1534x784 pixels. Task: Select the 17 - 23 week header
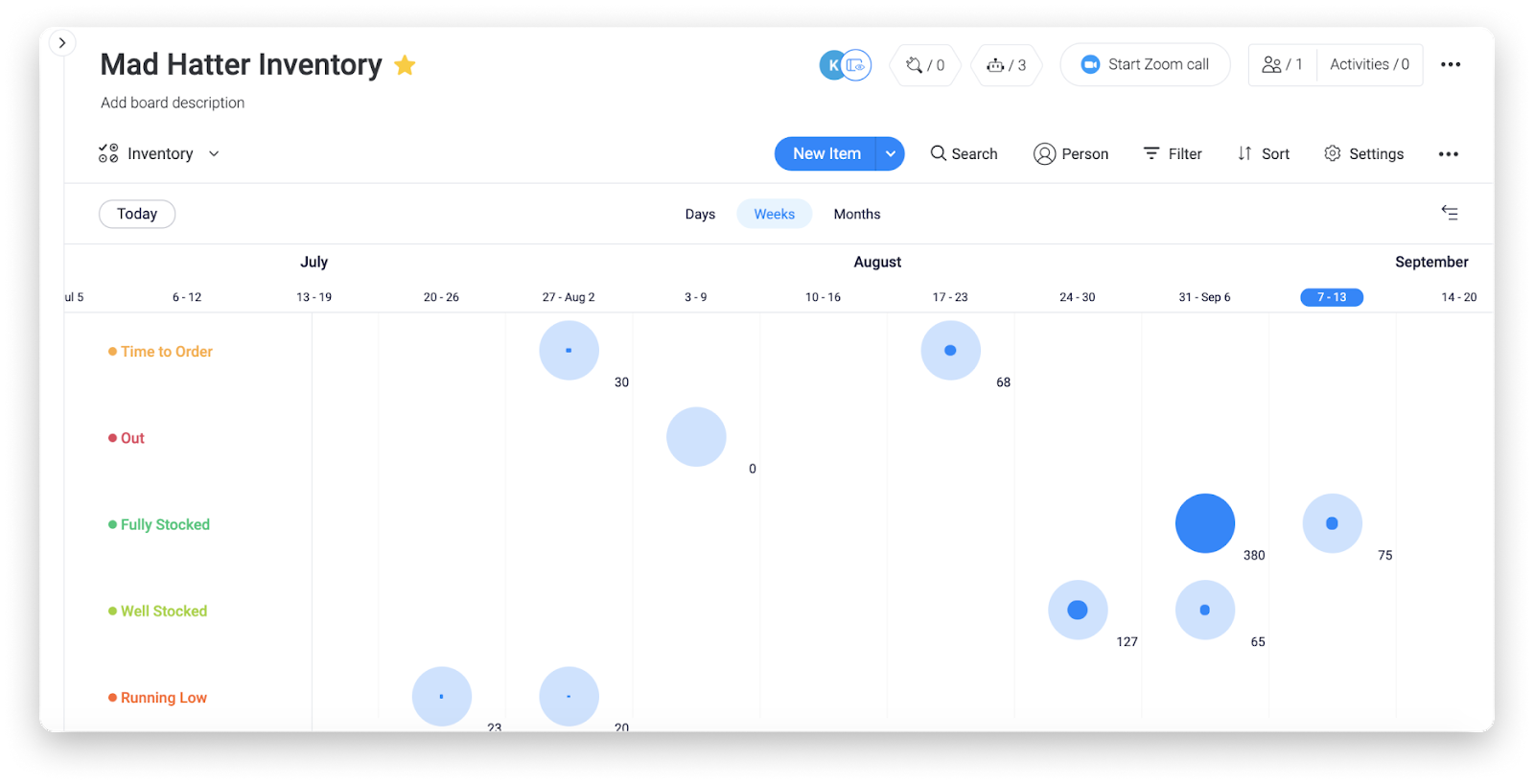(950, 297)
